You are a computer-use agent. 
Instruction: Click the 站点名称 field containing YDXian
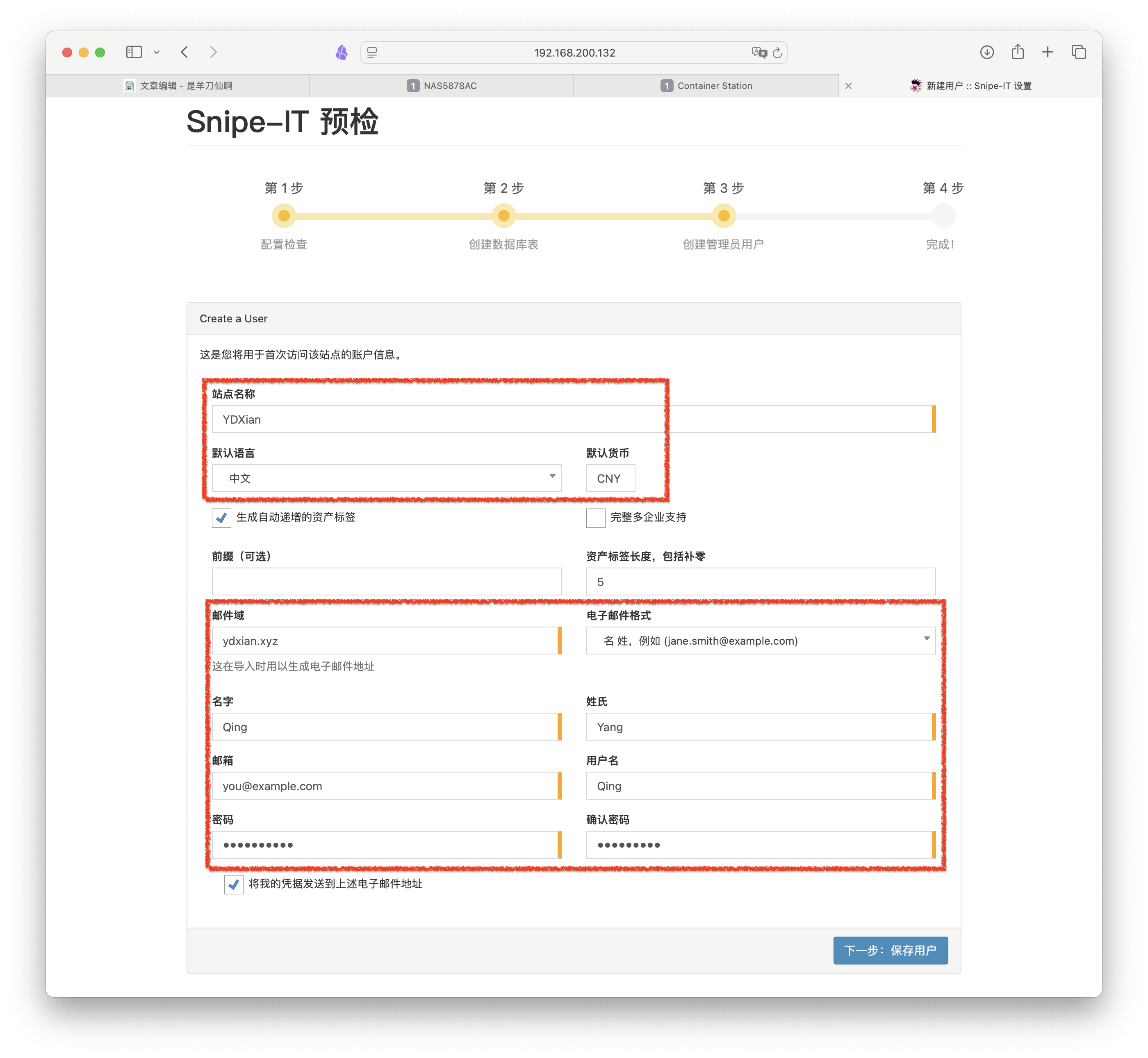click(574, 419)
